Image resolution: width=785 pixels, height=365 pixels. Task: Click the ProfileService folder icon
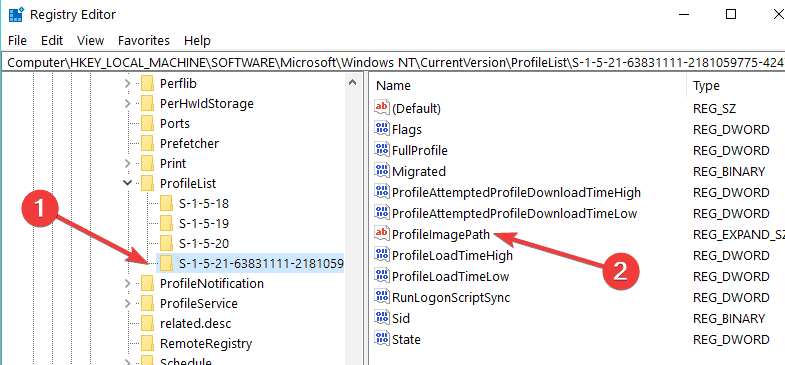pos(147,304)
